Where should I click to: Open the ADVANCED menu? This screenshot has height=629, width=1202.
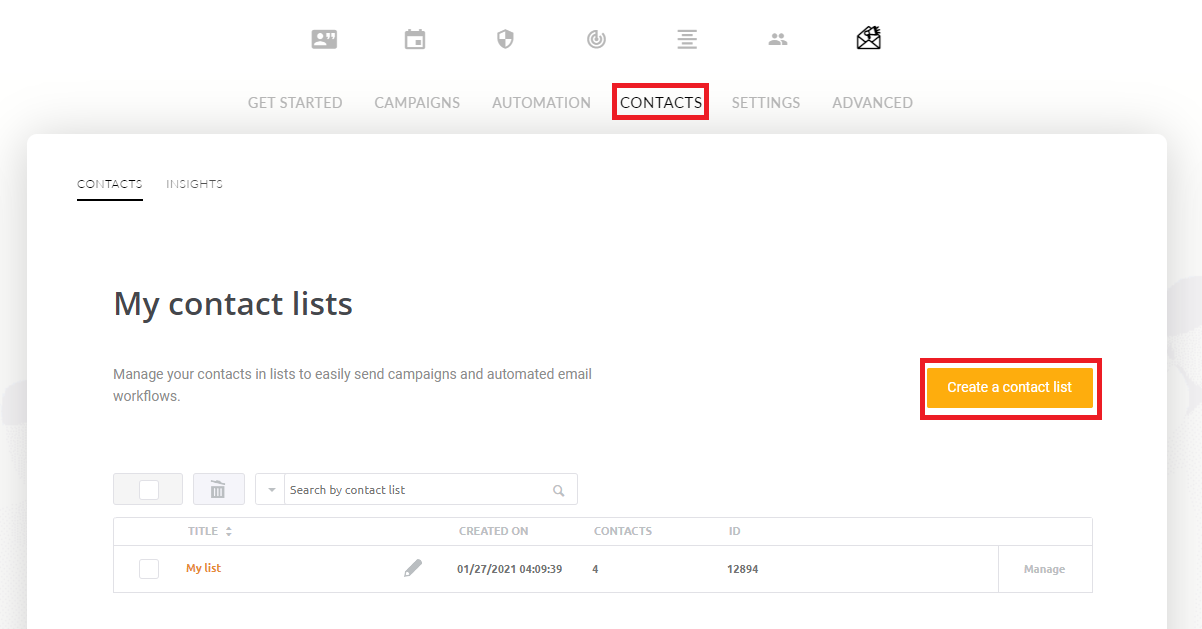coord(872,102)
